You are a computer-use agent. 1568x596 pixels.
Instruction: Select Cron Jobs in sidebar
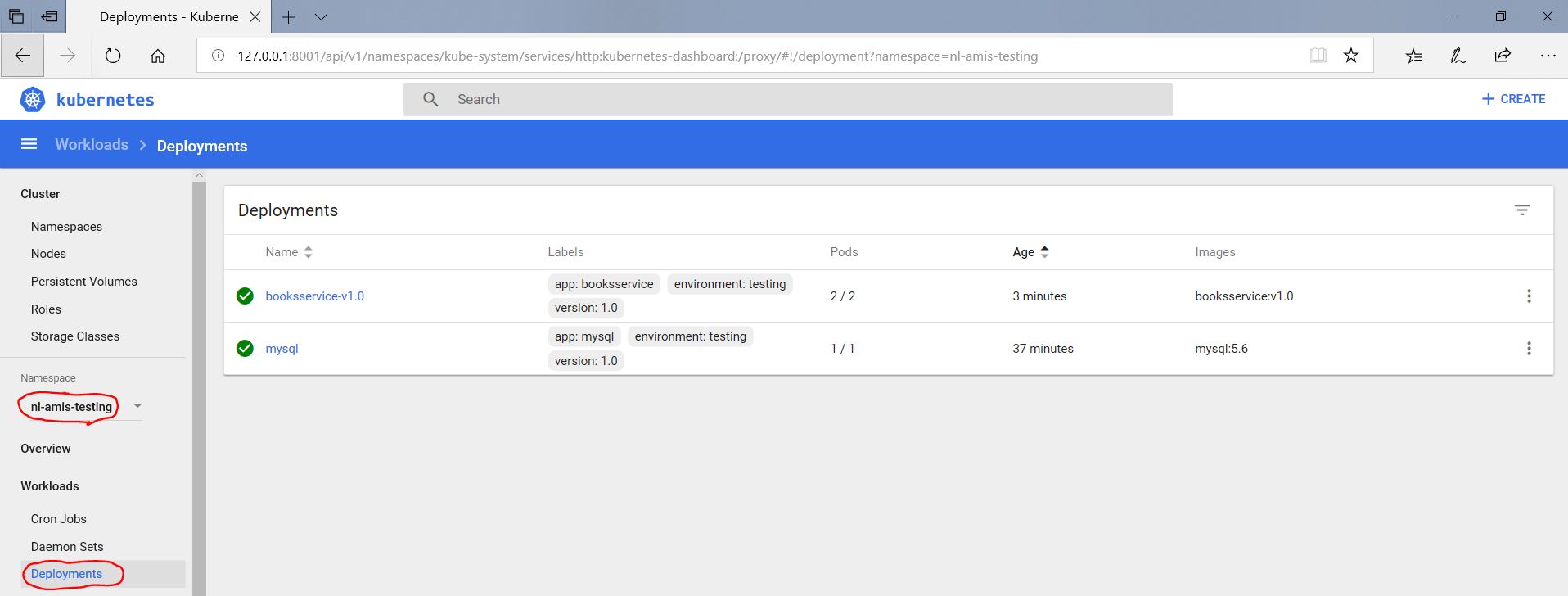59,519
